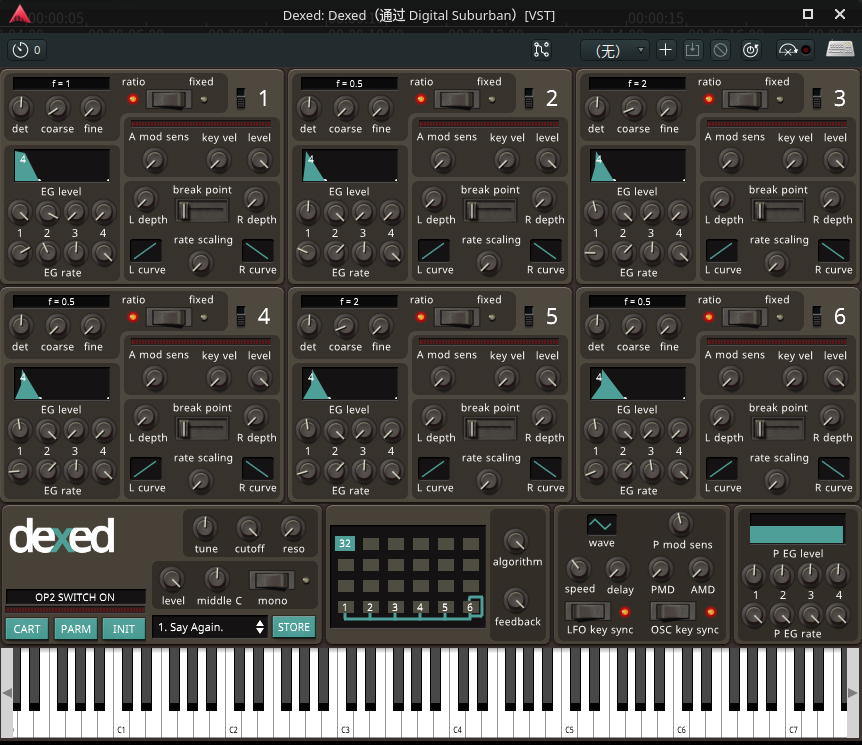Image resolution: width=862 pixels, height=745 pixels.
Task: Toggle operator 1 ratio/fixed switch
Action: (x=169, y=100)
